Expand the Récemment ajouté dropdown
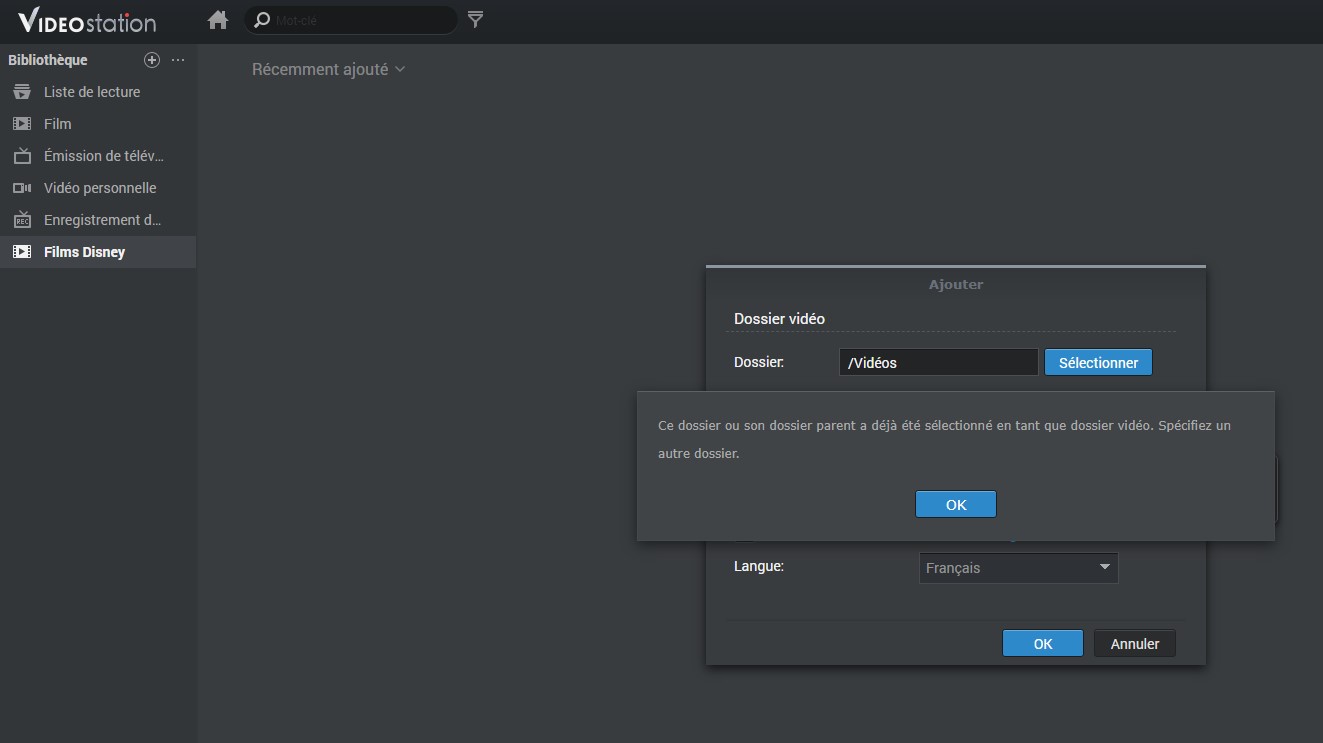The width and height of the screenshot is (1323, 743). pos(328,69)
